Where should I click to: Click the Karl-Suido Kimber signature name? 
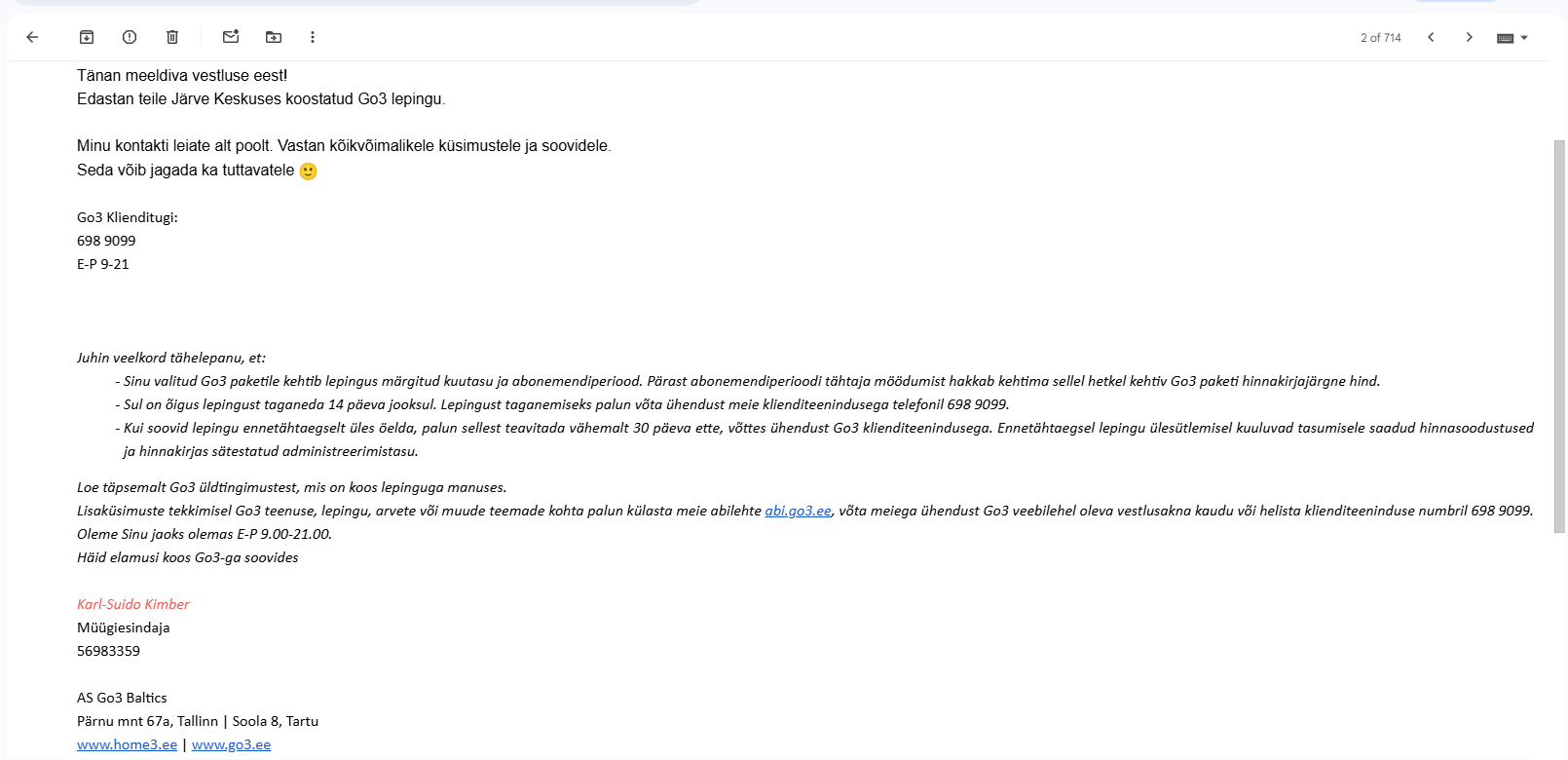[133, 604]
